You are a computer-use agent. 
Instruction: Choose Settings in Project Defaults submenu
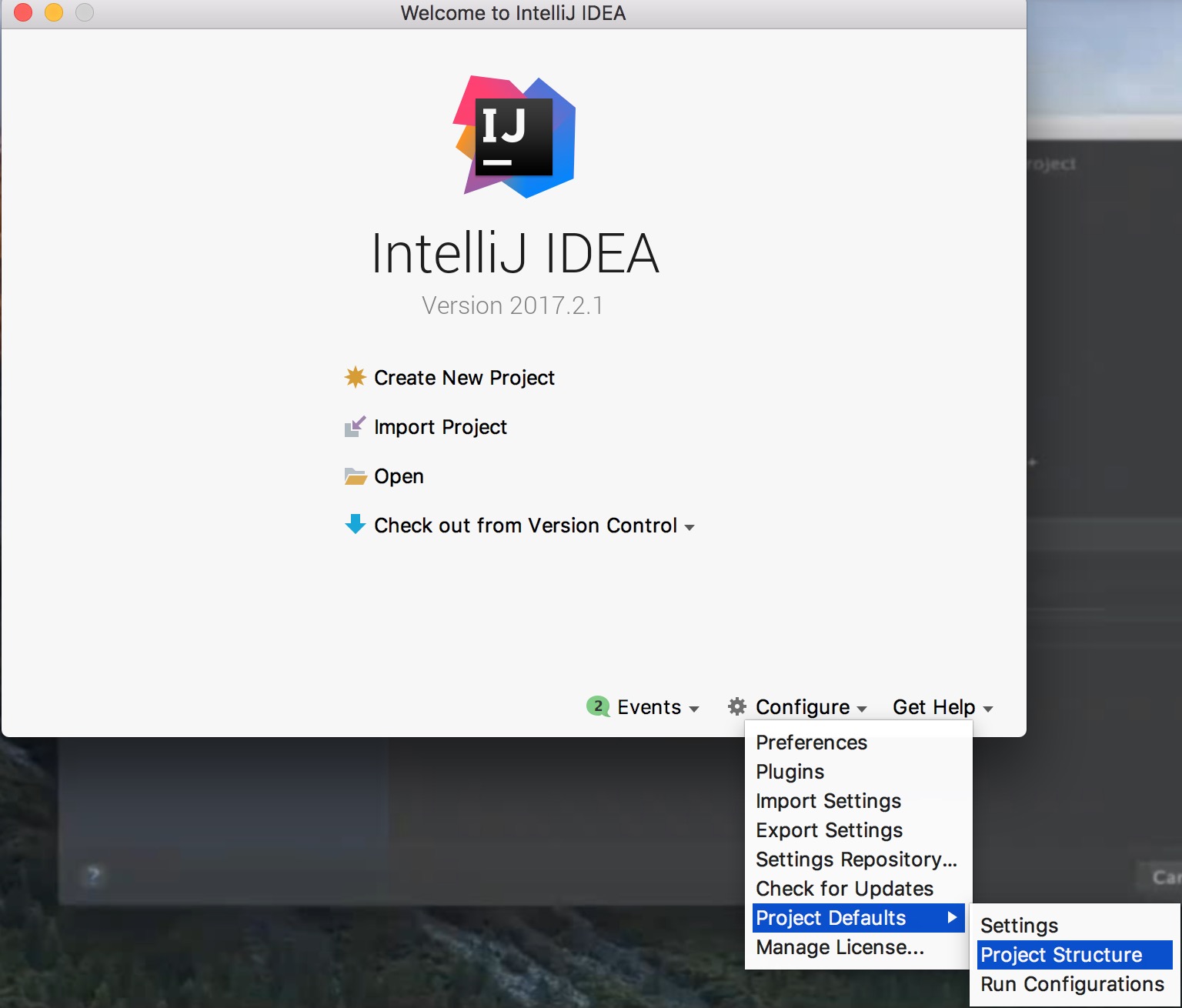tap(1074, 926)
